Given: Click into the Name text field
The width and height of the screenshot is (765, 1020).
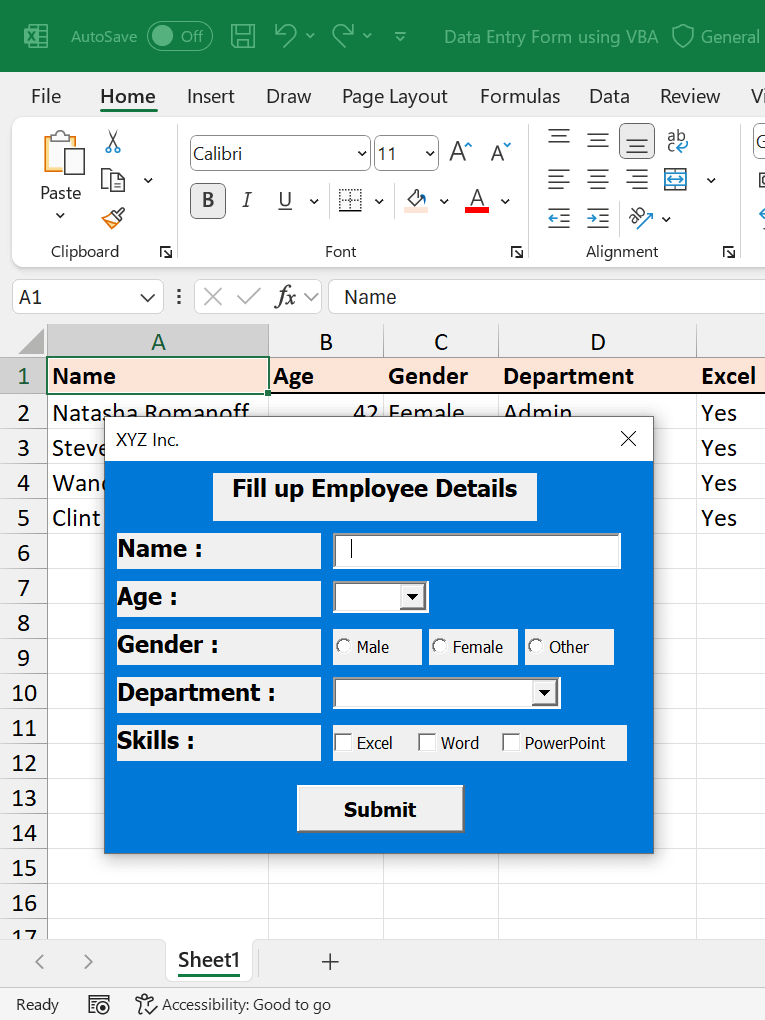Looking at the screenshot, I should point(477,550).
